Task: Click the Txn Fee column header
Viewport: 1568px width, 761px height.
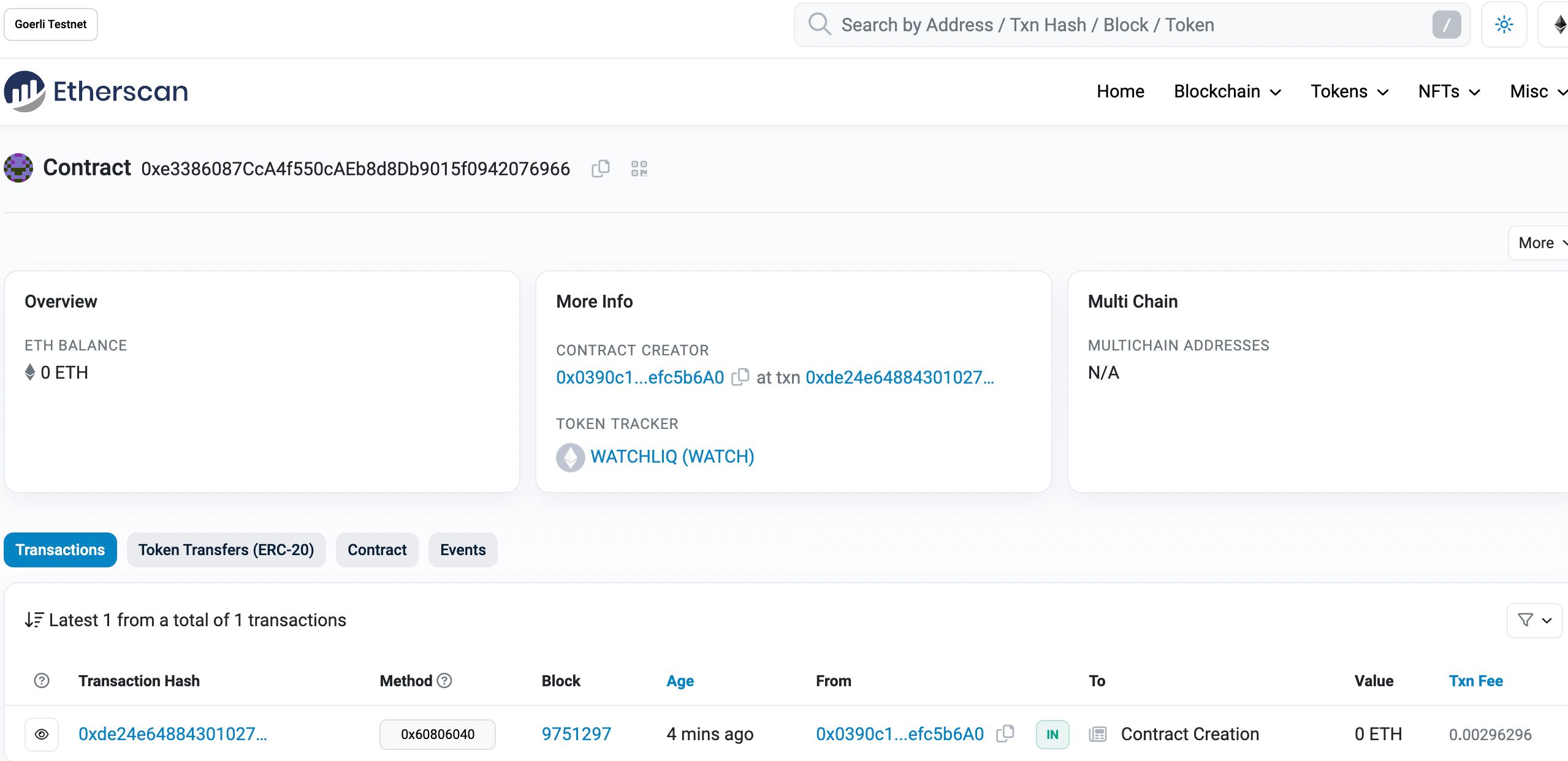Action: point(1475,681)
